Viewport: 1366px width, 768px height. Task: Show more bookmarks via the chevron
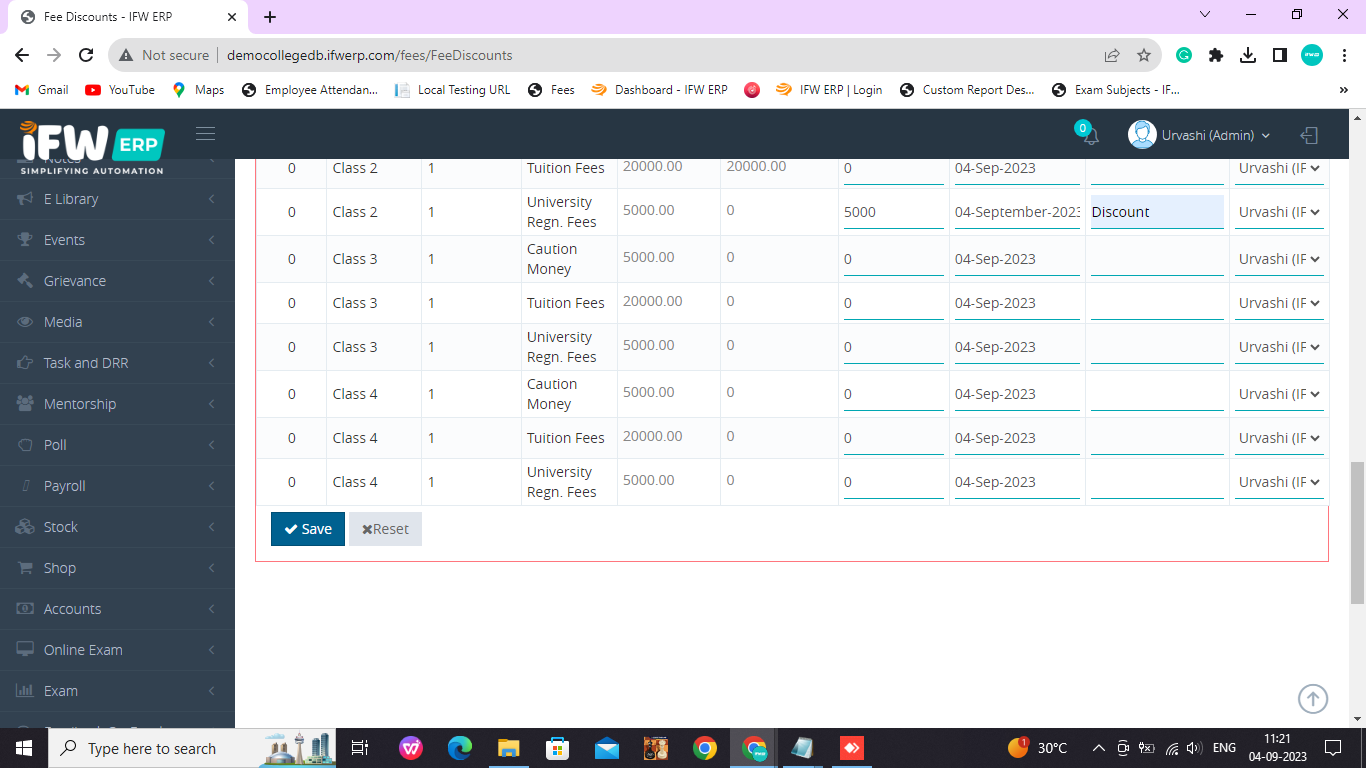pyautogui.click(x=1343, y=90)
